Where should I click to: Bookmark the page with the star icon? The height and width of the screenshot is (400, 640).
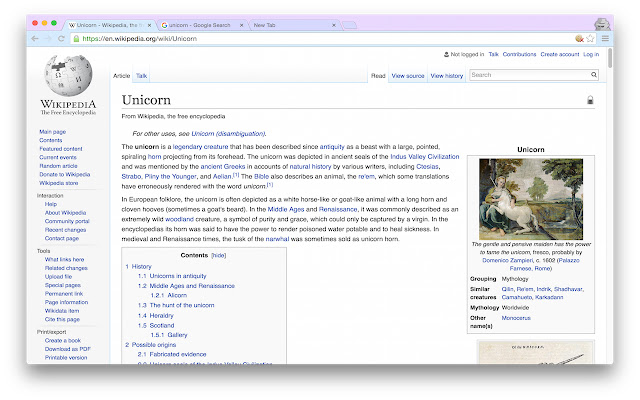pos(590,38)
